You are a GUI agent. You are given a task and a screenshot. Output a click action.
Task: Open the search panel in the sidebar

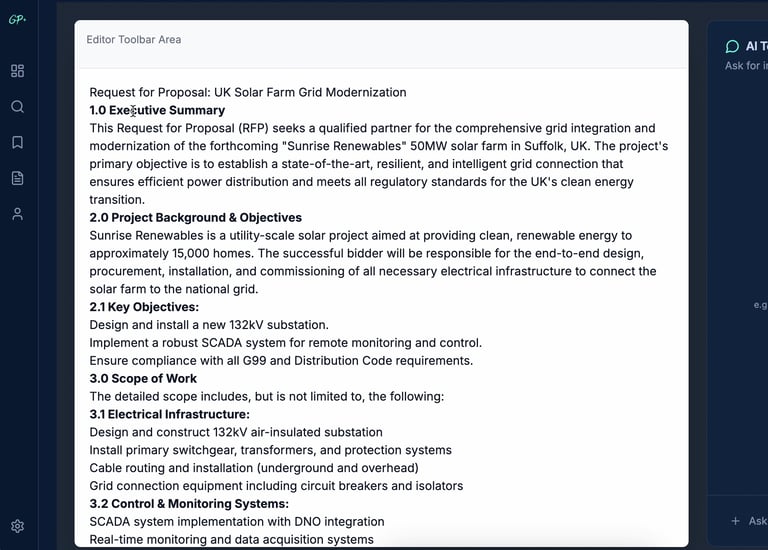[x=17, y=107]
